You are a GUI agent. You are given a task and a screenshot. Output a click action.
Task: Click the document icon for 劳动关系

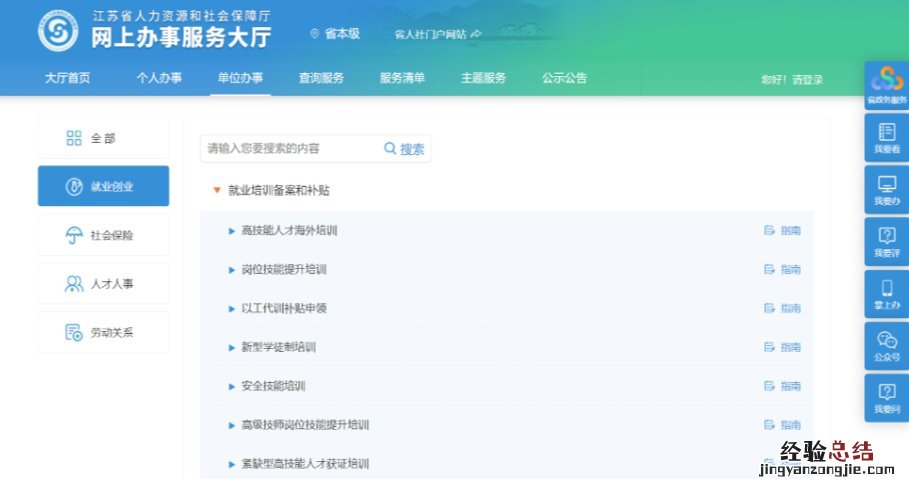(x=74, y=333)
